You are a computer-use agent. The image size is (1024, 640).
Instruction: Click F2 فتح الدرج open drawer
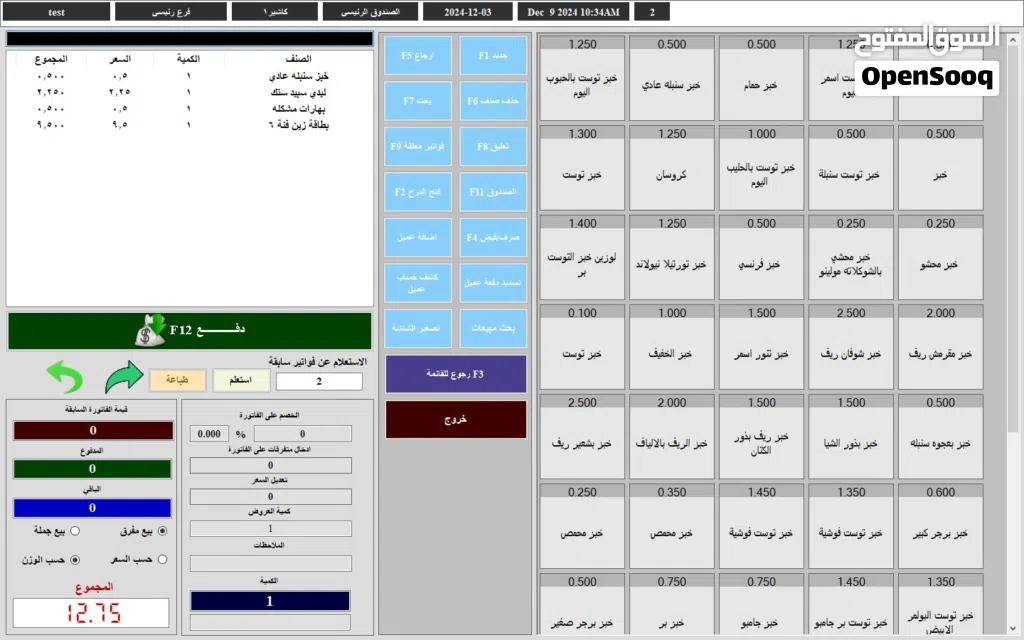(418, 191)
